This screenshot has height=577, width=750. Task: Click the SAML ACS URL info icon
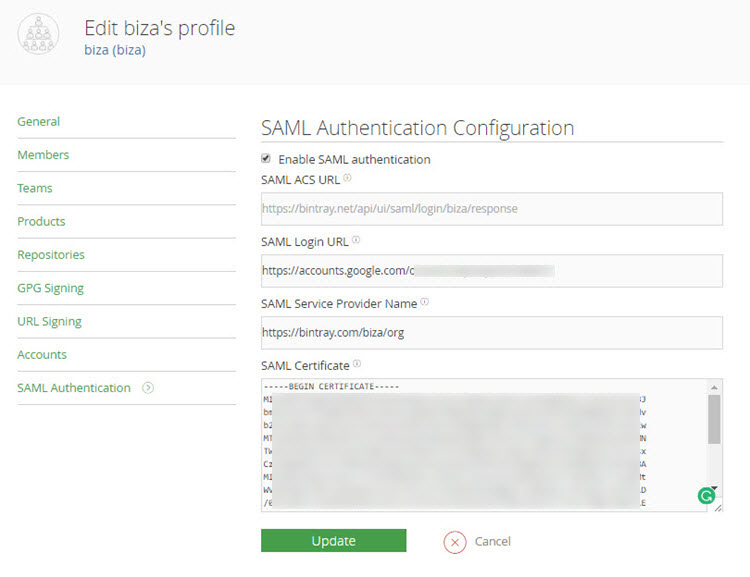point(347,178)
